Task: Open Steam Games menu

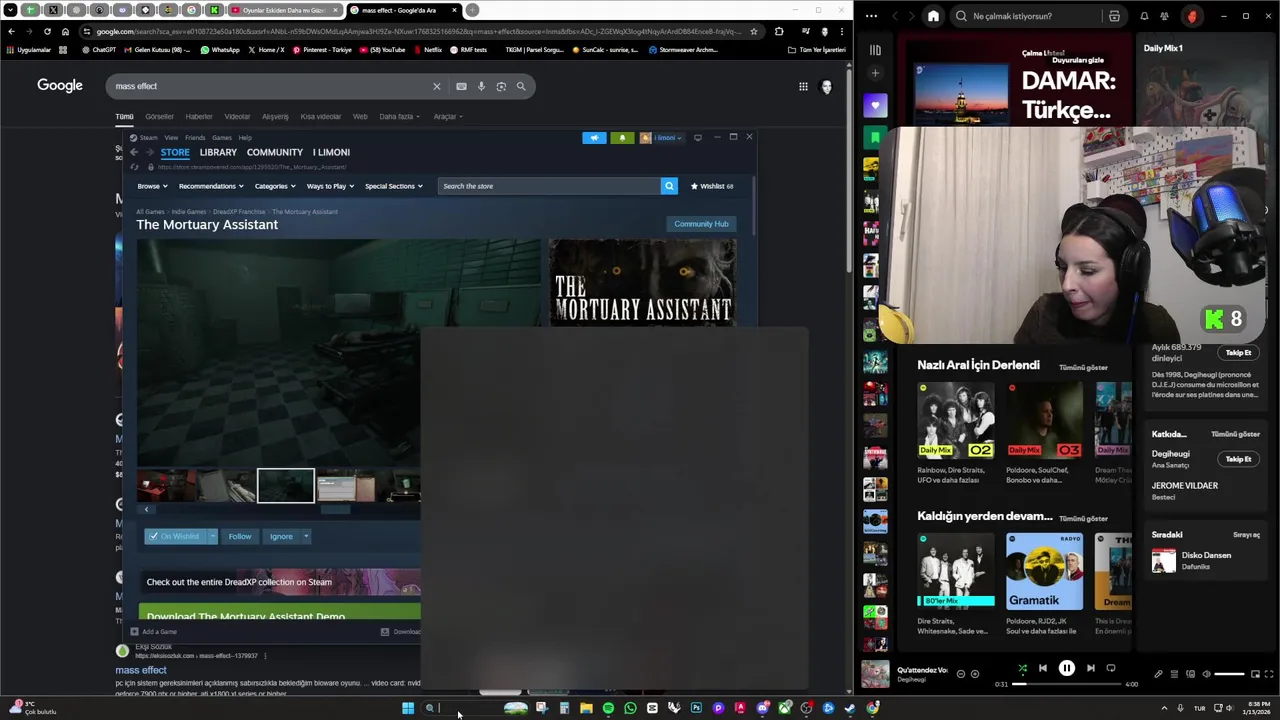Action: (221, 137)
